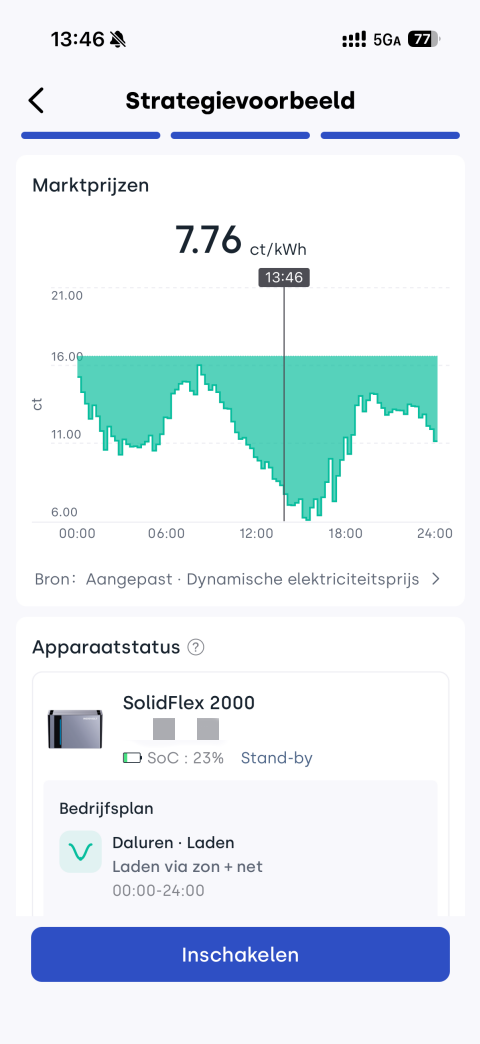Viewport: 480px width, 1044px height.
Task: Select the third progress step bar
Action: [390, 136]
